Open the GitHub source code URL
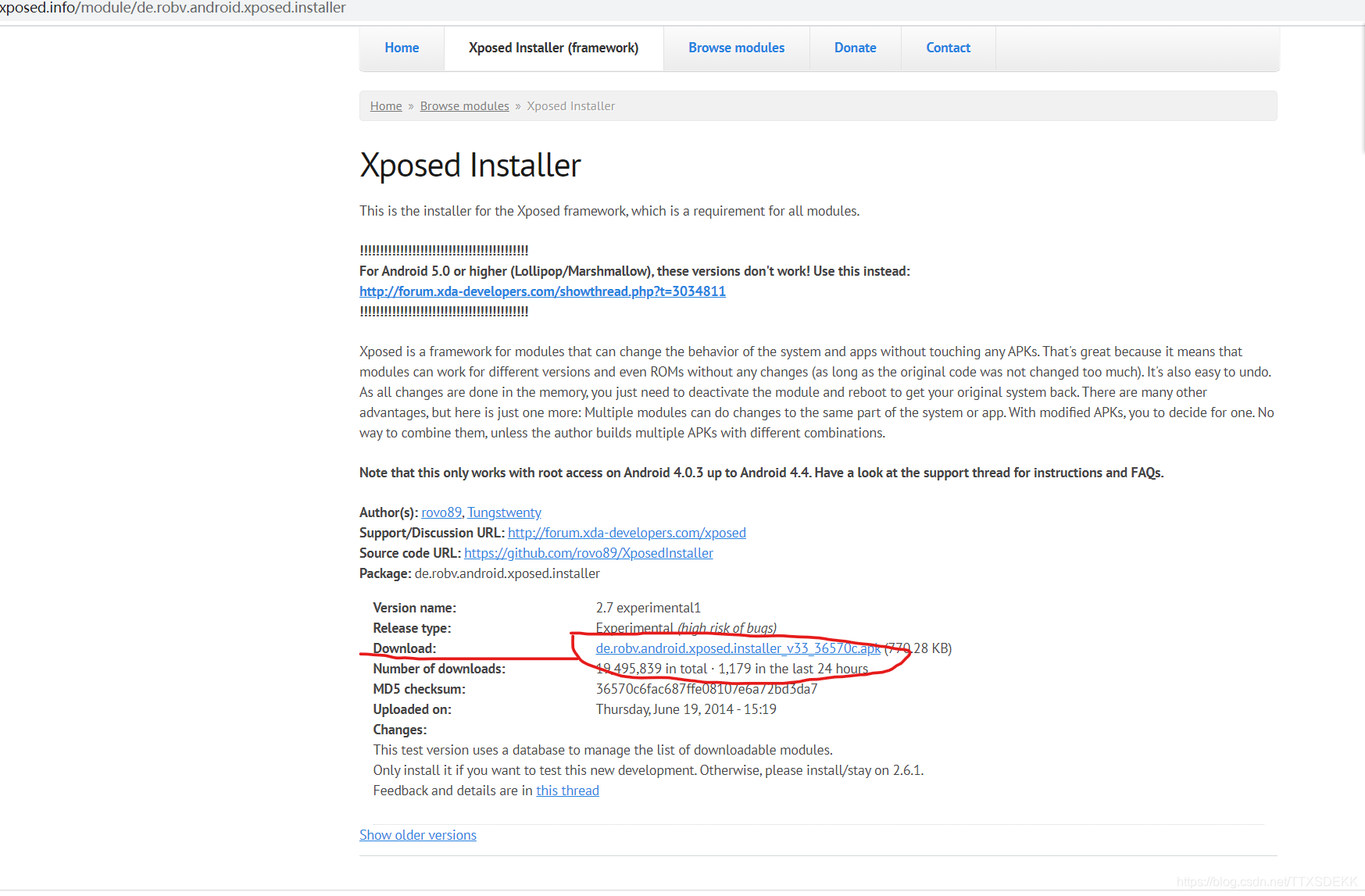The height and width of the screenshot is (896, 1365). pyautogui.click(x=588, y=553)
